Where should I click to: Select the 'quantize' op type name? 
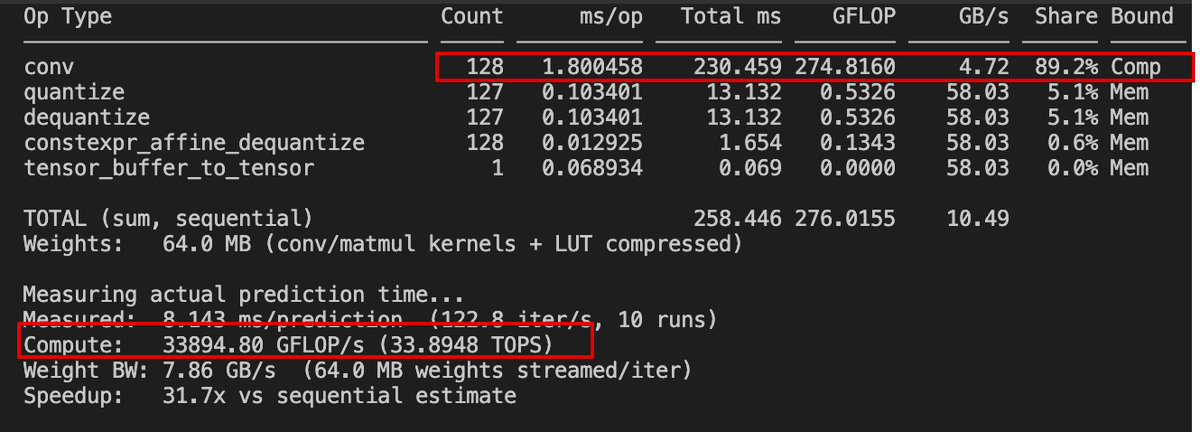pyautogui.click(x=74, y=93)
